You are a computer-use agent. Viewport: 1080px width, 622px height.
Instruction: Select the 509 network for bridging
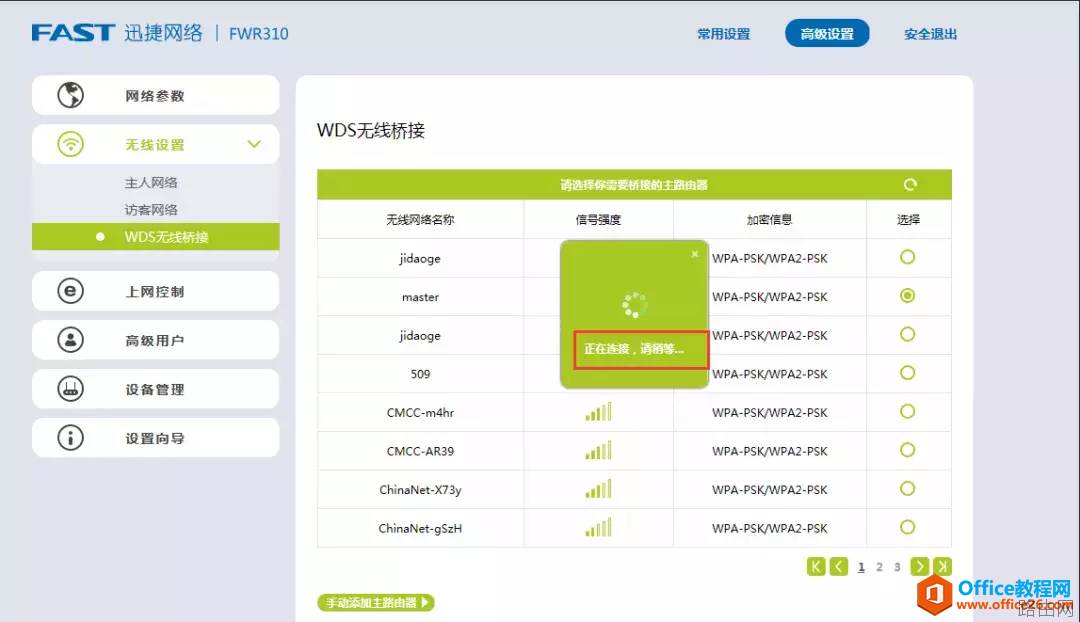[908, 373]
